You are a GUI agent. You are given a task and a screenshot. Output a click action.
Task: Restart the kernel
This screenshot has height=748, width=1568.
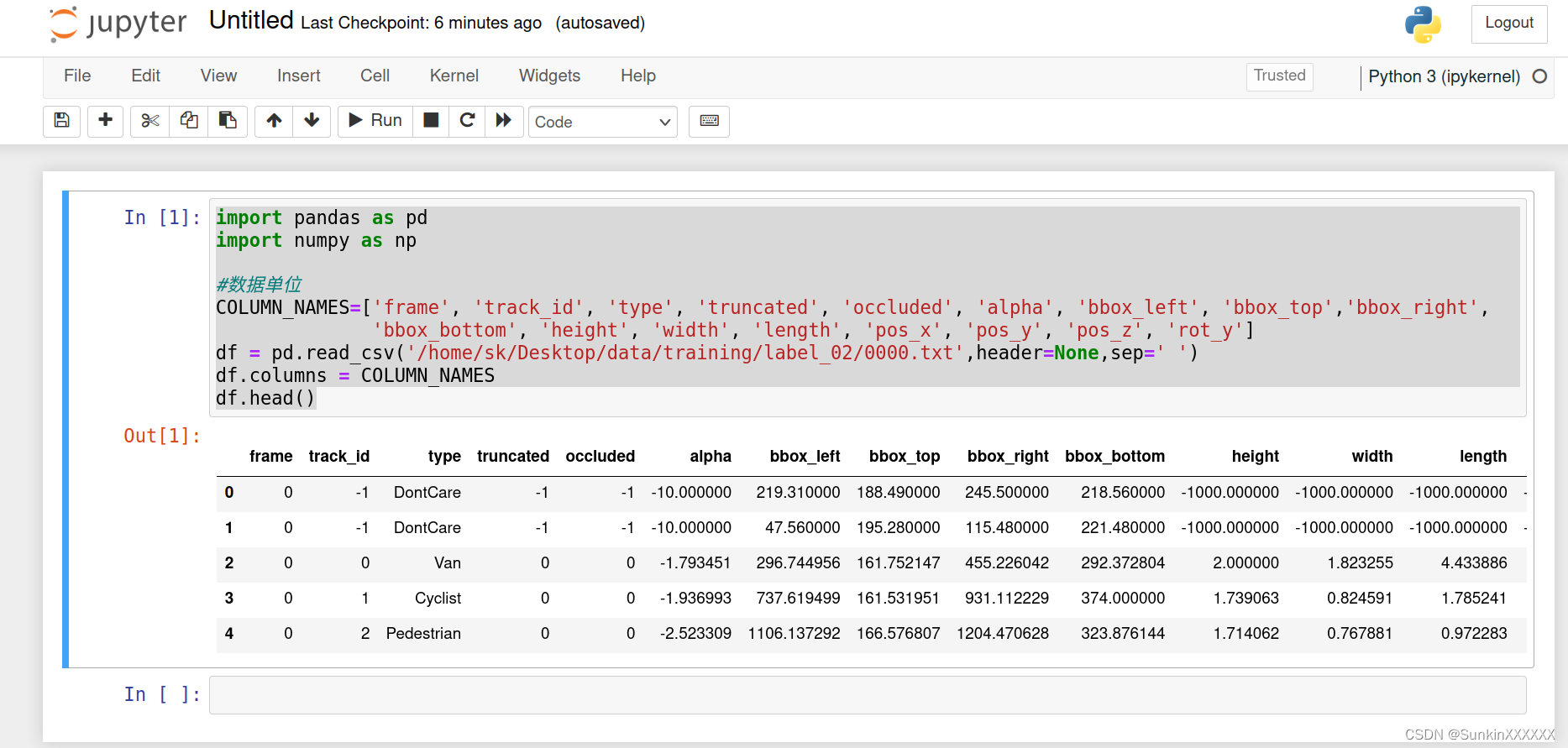pos(468,121)
